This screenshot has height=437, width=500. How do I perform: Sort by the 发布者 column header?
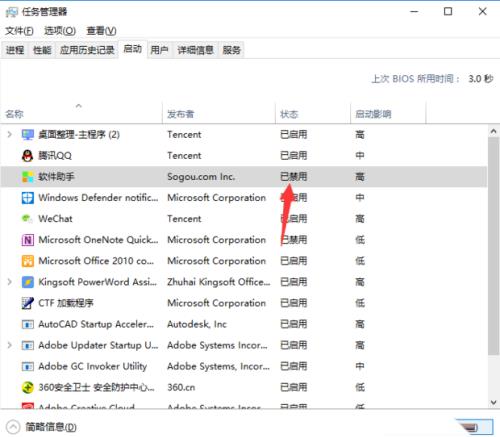click(x=219, y=114)
